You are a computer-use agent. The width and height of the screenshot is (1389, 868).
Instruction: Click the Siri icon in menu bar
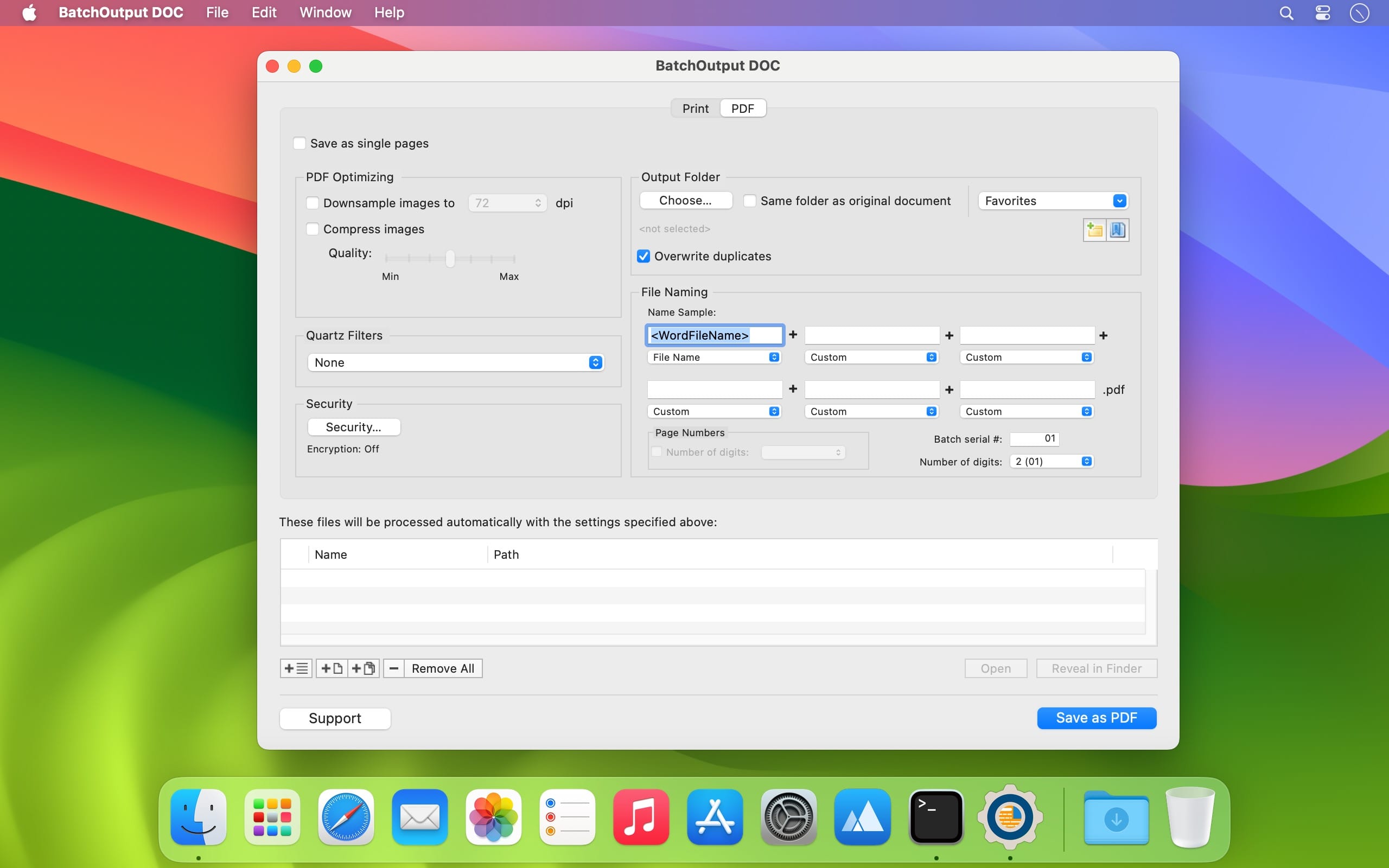[x=1359, y=12]
